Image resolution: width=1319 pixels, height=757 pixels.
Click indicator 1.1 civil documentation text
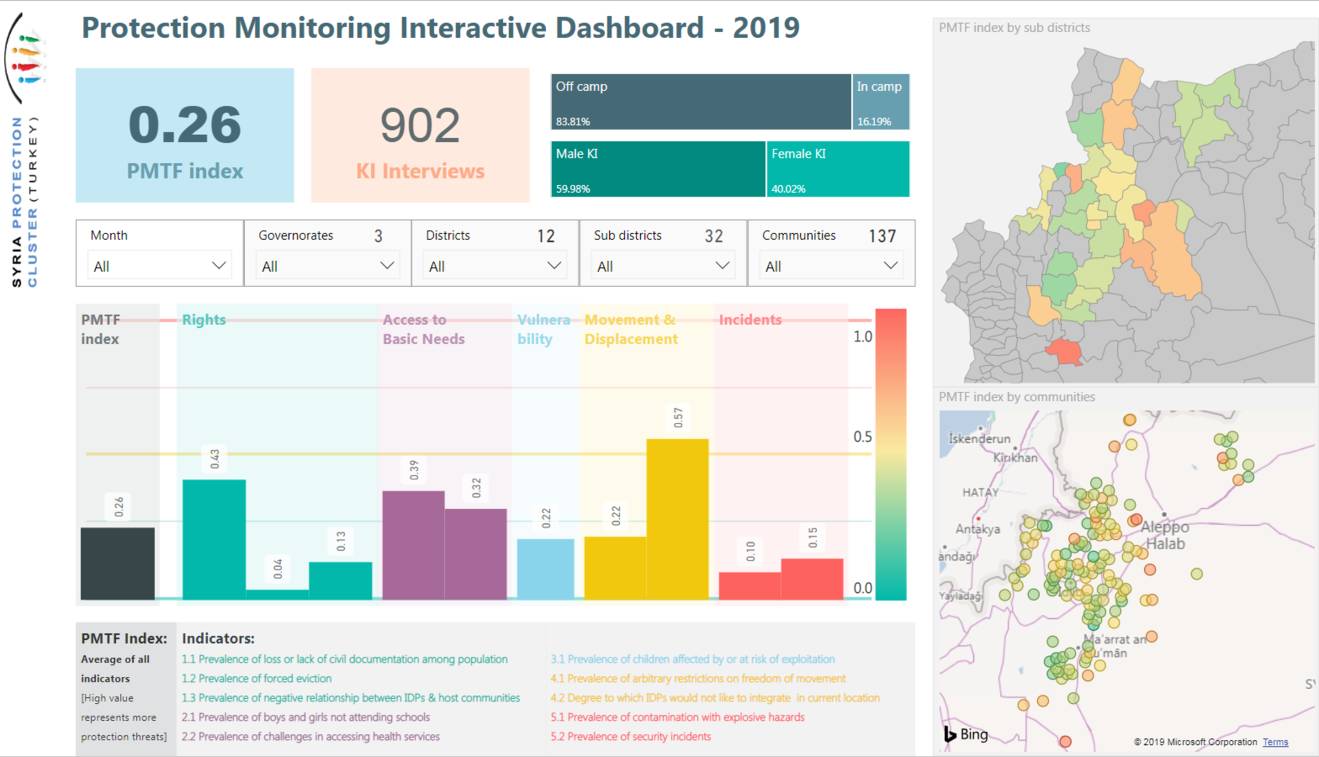[x=345, y=660]
